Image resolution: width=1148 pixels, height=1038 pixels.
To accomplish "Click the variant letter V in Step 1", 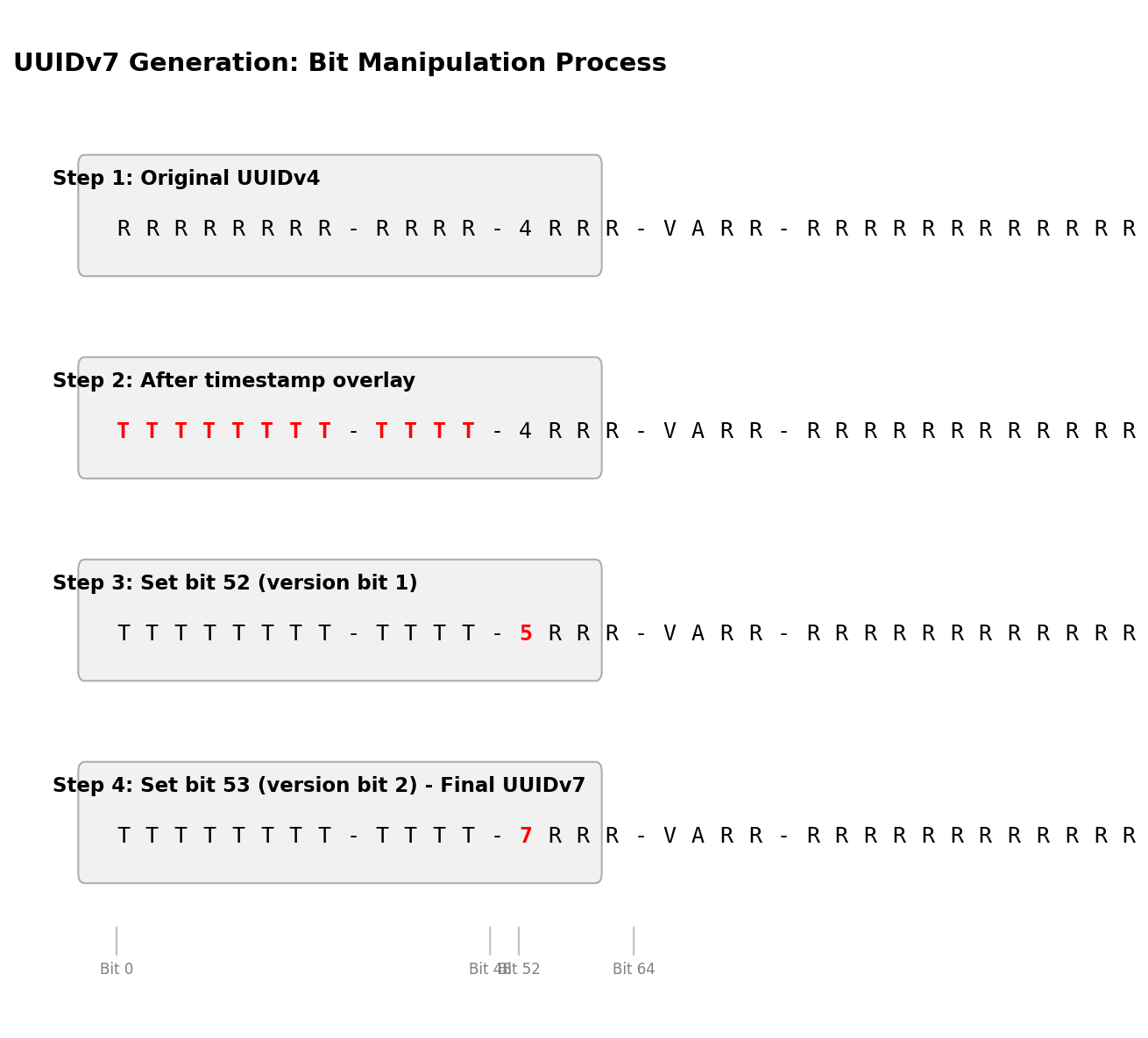I will click(670, 229).
